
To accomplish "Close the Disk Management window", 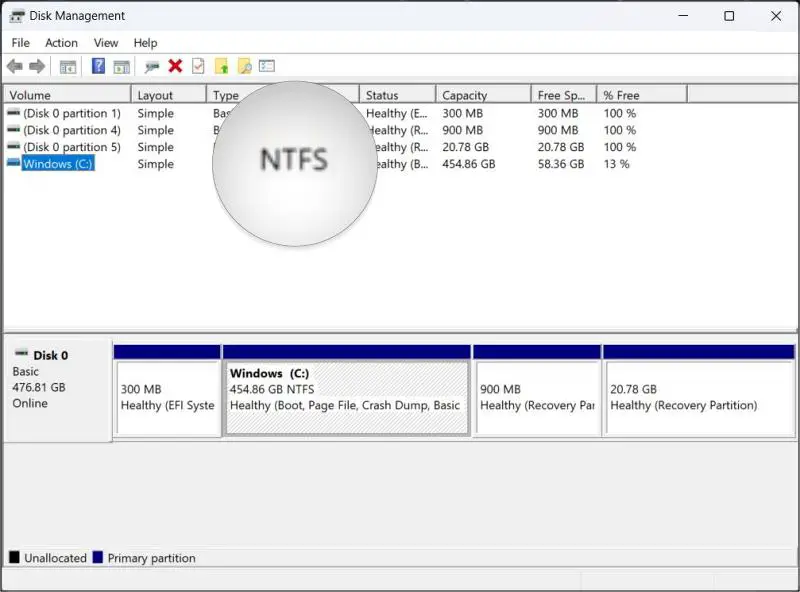I will (x=776, y=16).
